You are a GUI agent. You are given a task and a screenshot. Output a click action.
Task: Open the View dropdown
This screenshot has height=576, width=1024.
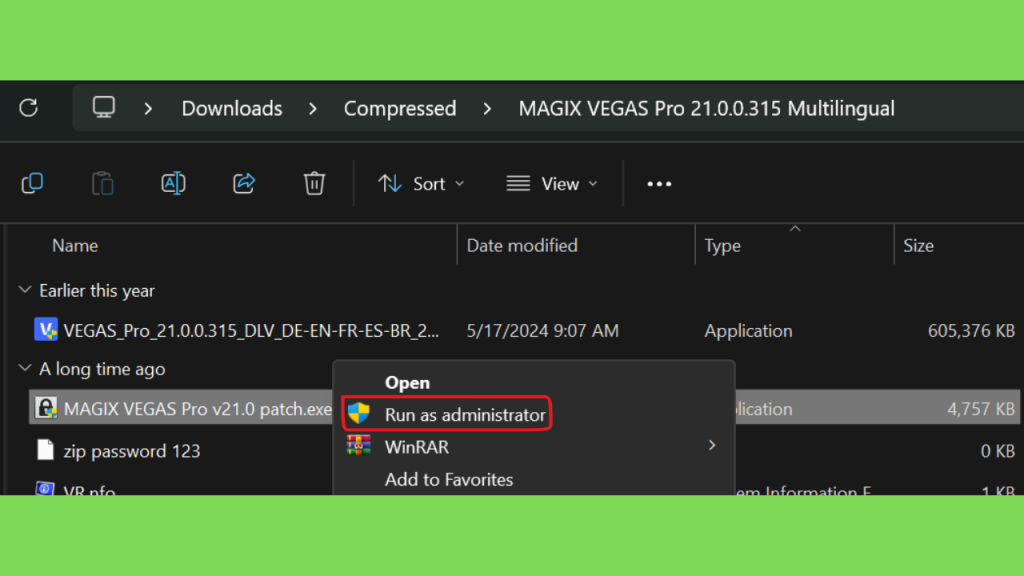pos(552,184)
